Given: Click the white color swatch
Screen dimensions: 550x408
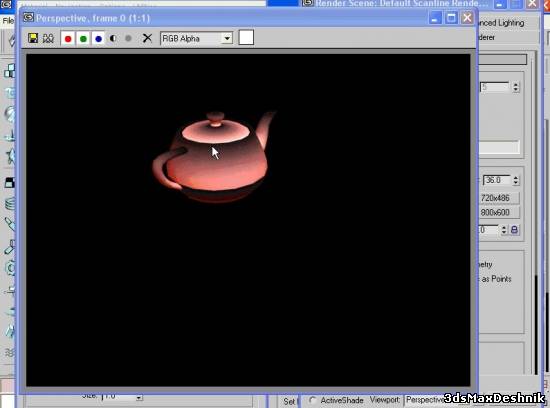Looking at the screenshot, I should (x=246, y=37).
